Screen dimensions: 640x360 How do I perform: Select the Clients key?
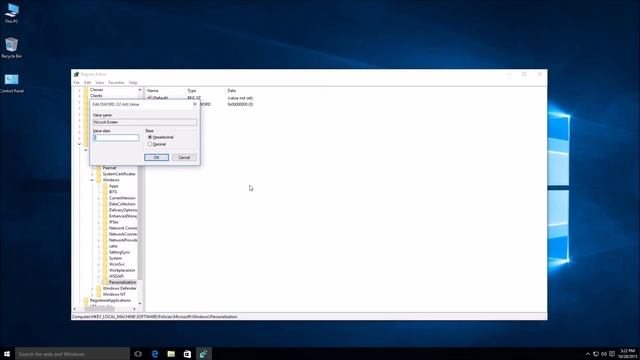pyautogui.click(x=96, y=96)
